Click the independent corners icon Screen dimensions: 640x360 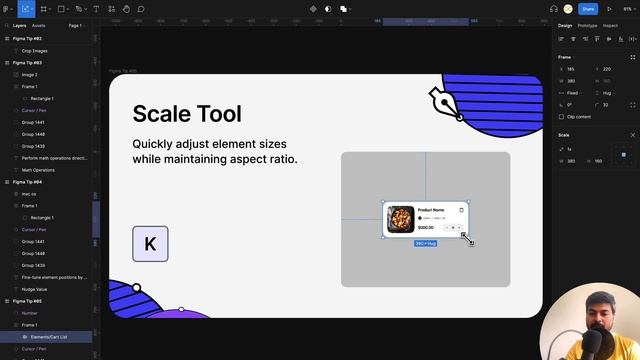[633, 105]
